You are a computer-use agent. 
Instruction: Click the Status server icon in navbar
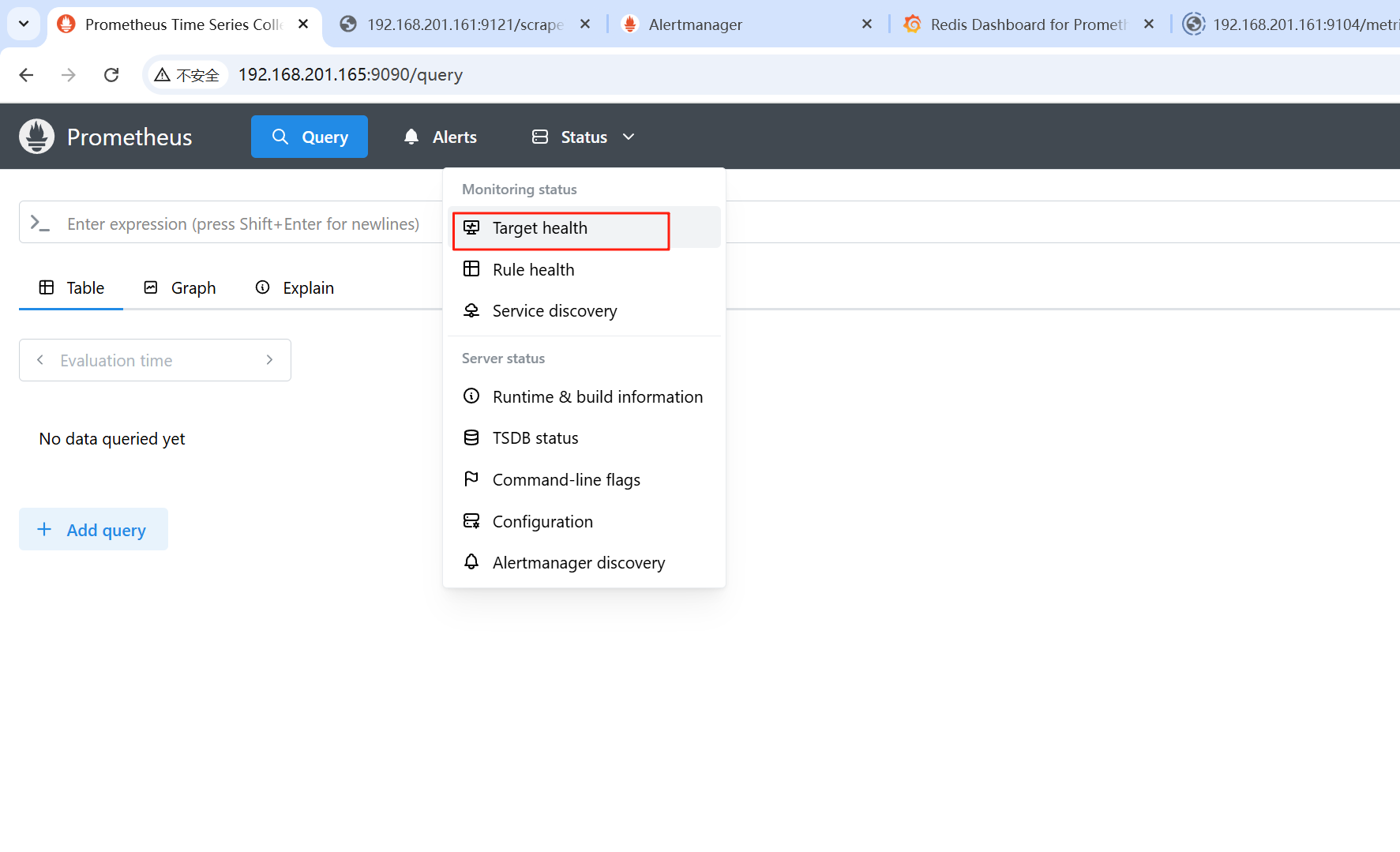coord(540,137)
